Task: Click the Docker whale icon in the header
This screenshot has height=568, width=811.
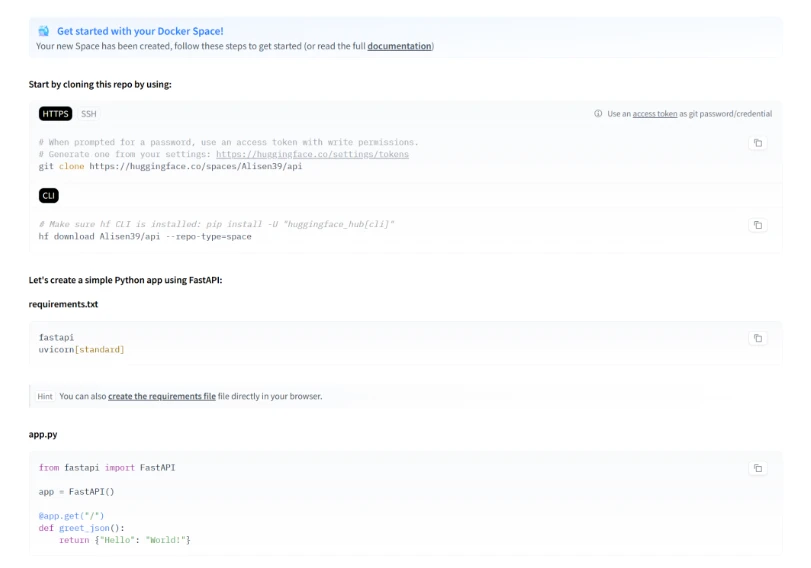Action: [x=43, y=31]
